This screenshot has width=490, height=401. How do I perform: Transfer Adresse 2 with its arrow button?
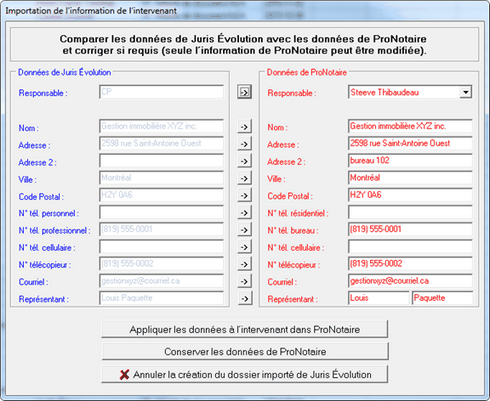click(x=244, y=161)
